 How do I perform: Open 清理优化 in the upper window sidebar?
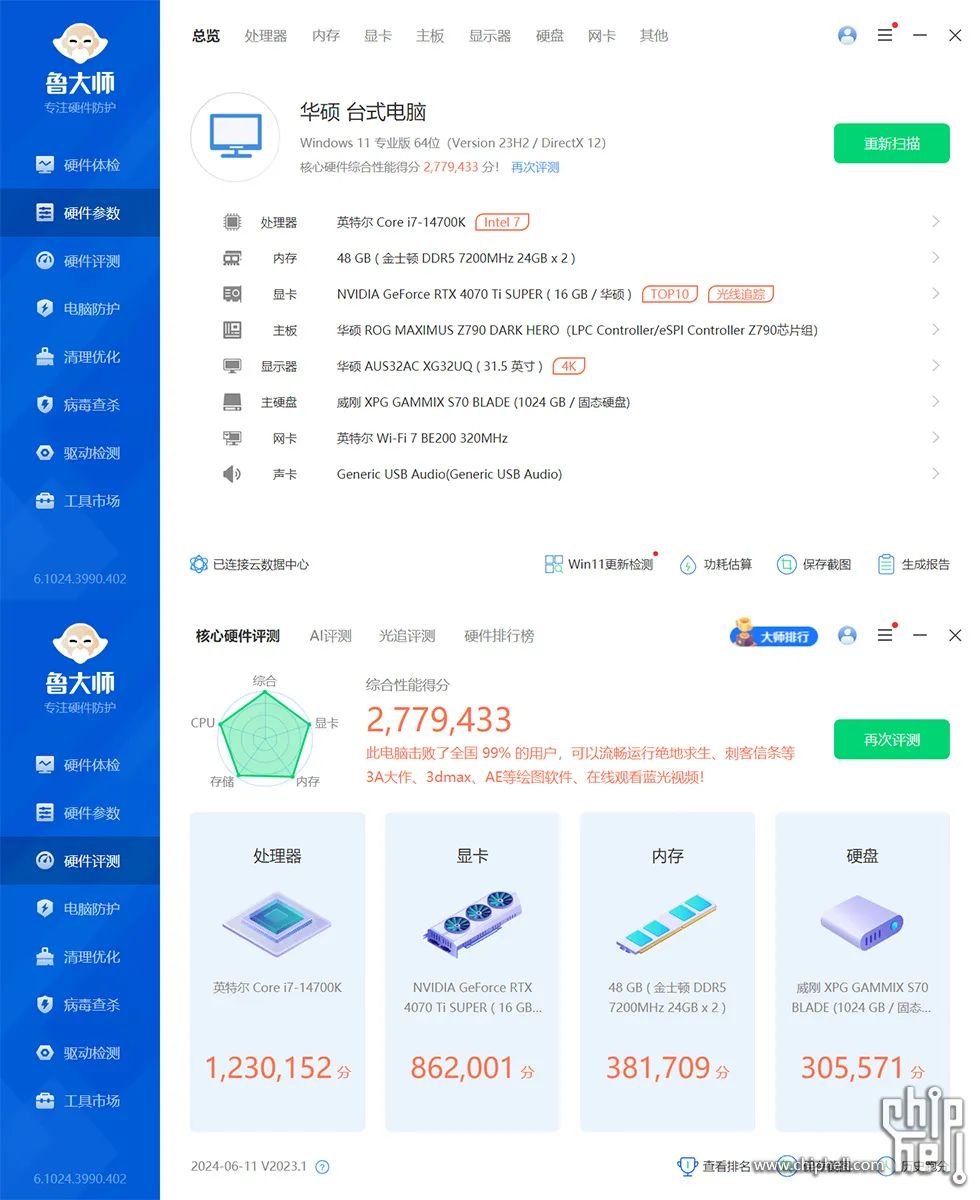coord(80,357)
